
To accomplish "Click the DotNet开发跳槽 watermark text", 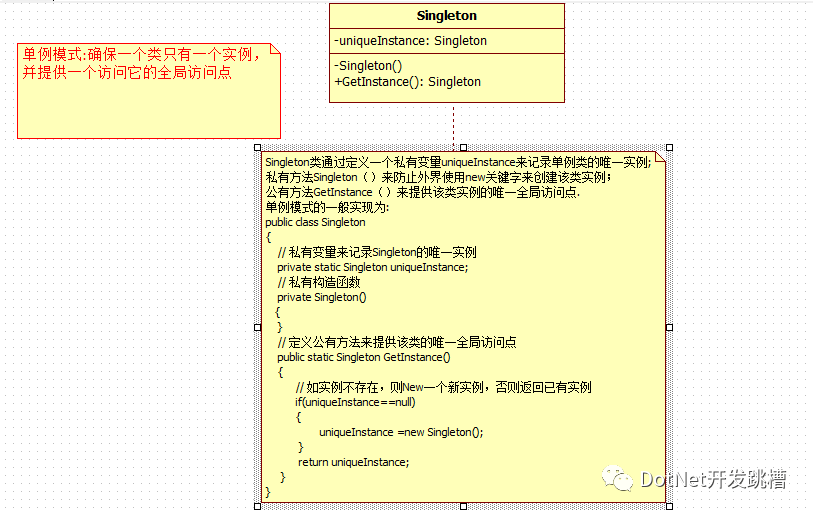I will point(713,480).
